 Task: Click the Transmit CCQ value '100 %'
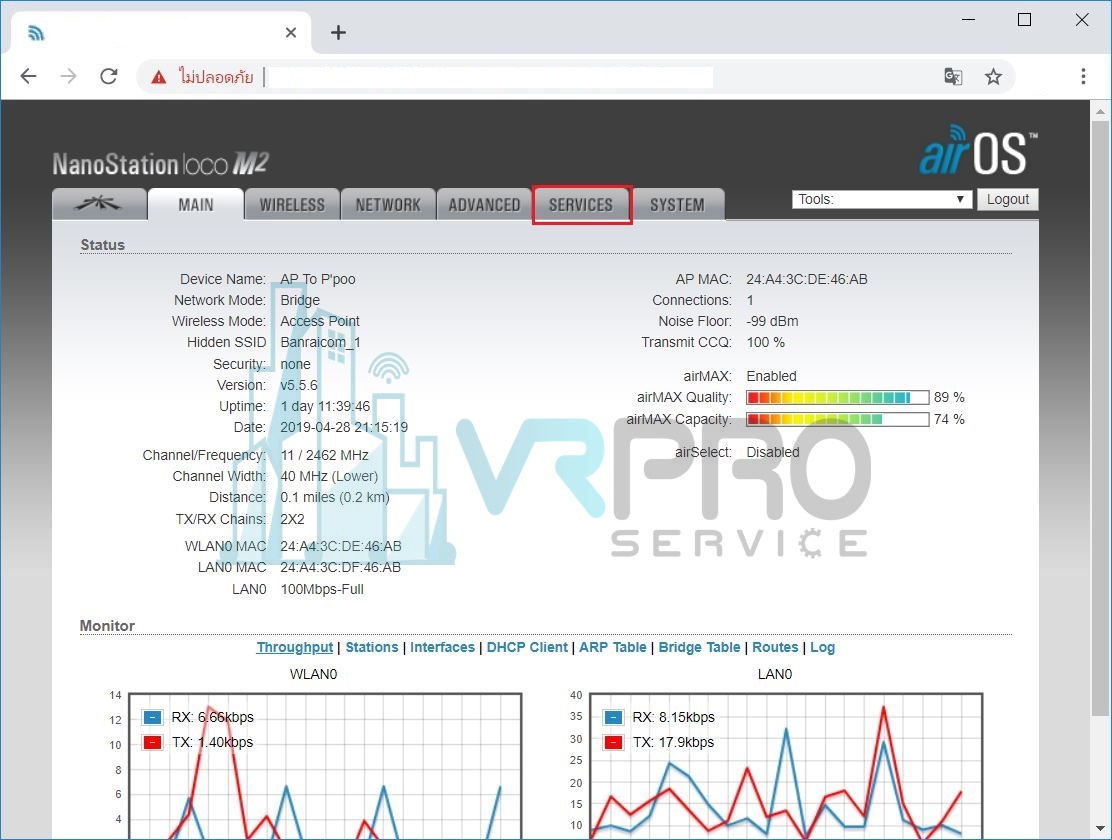coord(766,342)
